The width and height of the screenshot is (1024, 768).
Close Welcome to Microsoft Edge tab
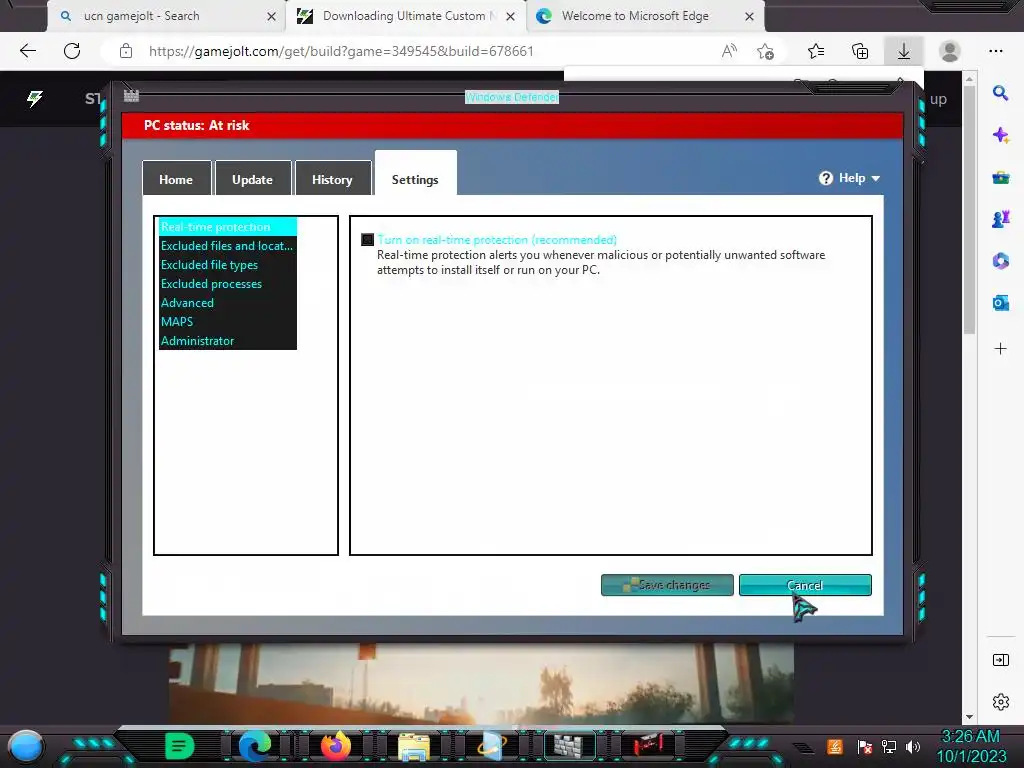[749, 16]
